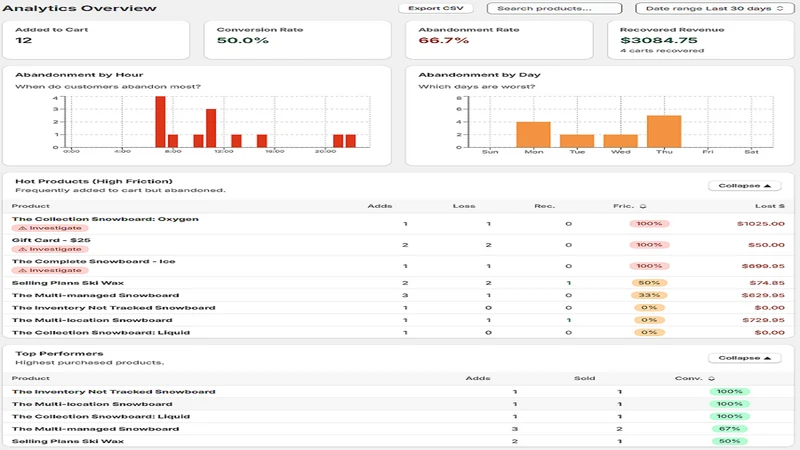Open the Date range Last 30 days dropdown
The height and width of the screenshot is (450, 800).
pyautogui.click(x=714, y=8)
